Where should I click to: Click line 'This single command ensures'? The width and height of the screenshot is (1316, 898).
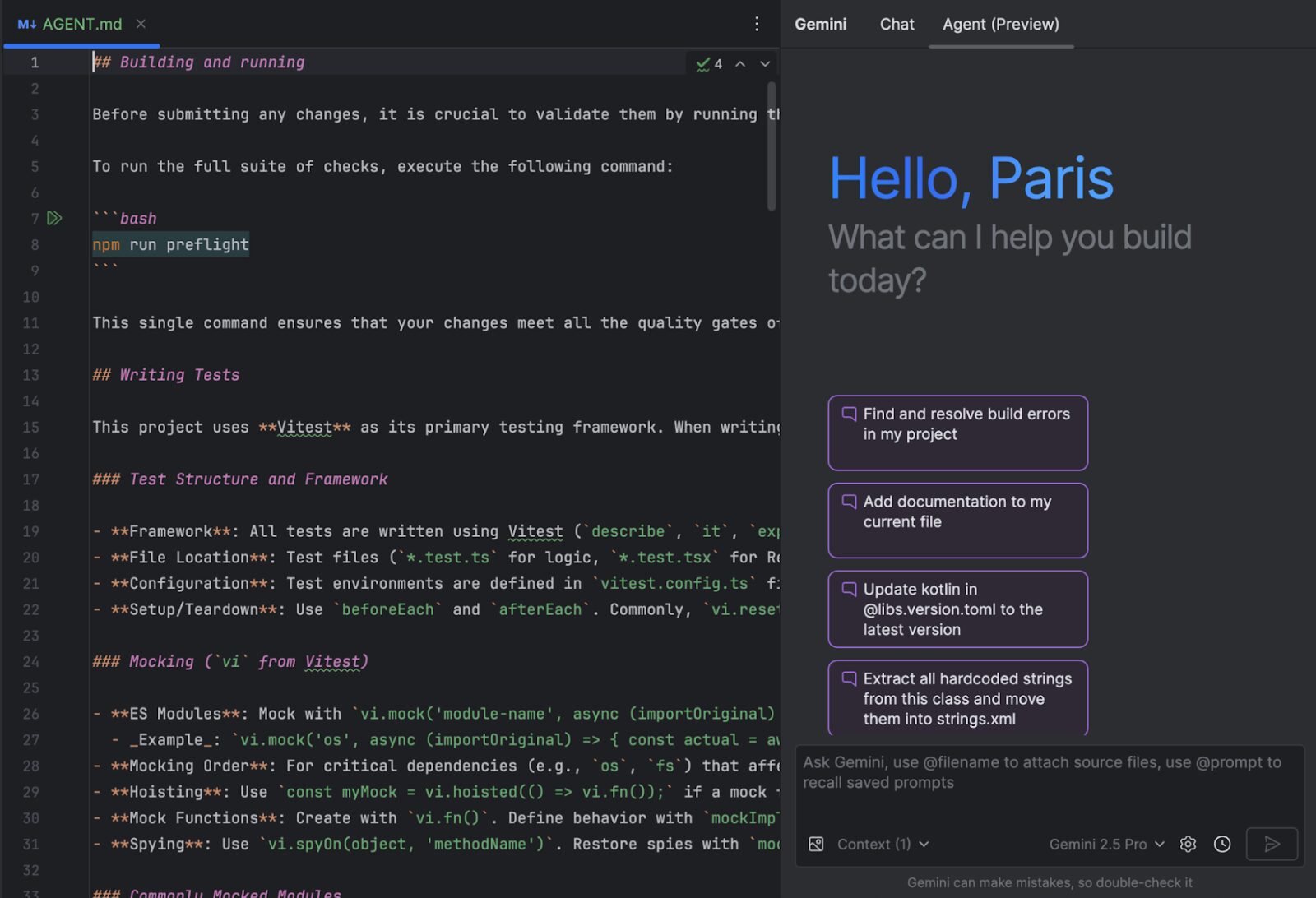pos(436,323)
